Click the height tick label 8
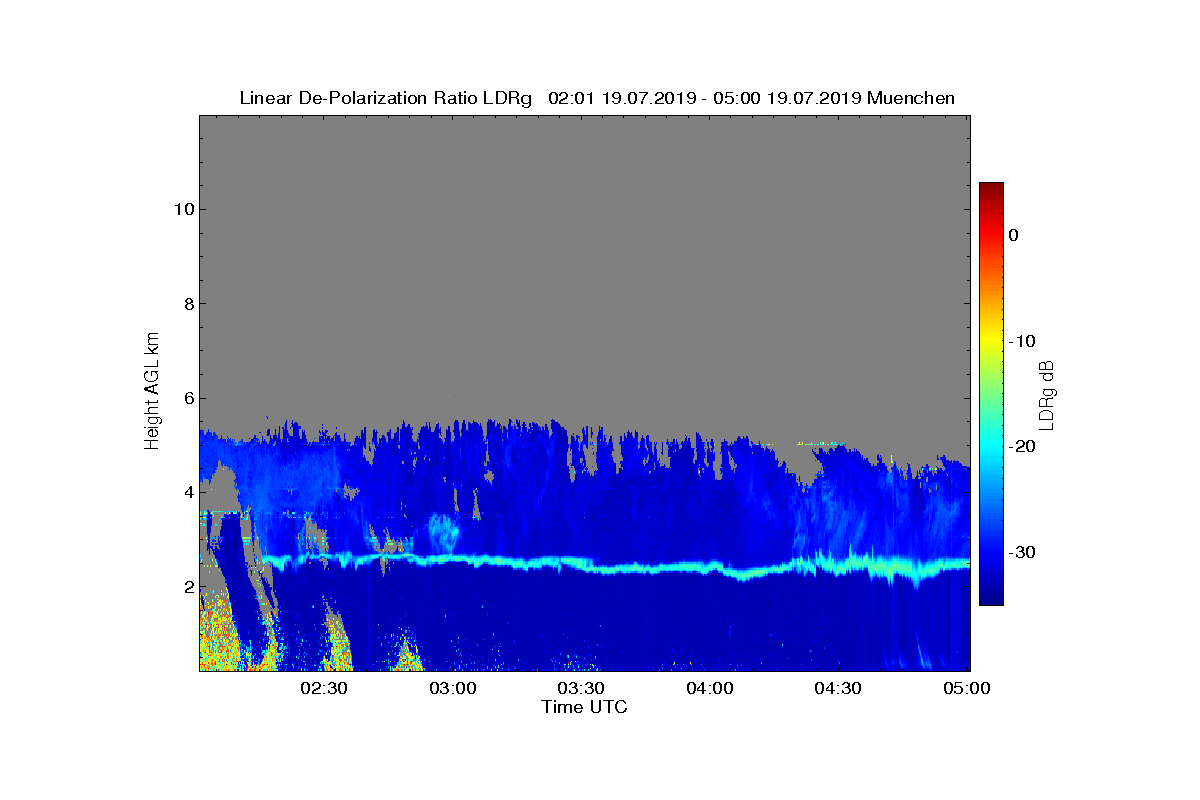Image resolution: width=1200 pixels, height=800 pixels. [188, 304]
